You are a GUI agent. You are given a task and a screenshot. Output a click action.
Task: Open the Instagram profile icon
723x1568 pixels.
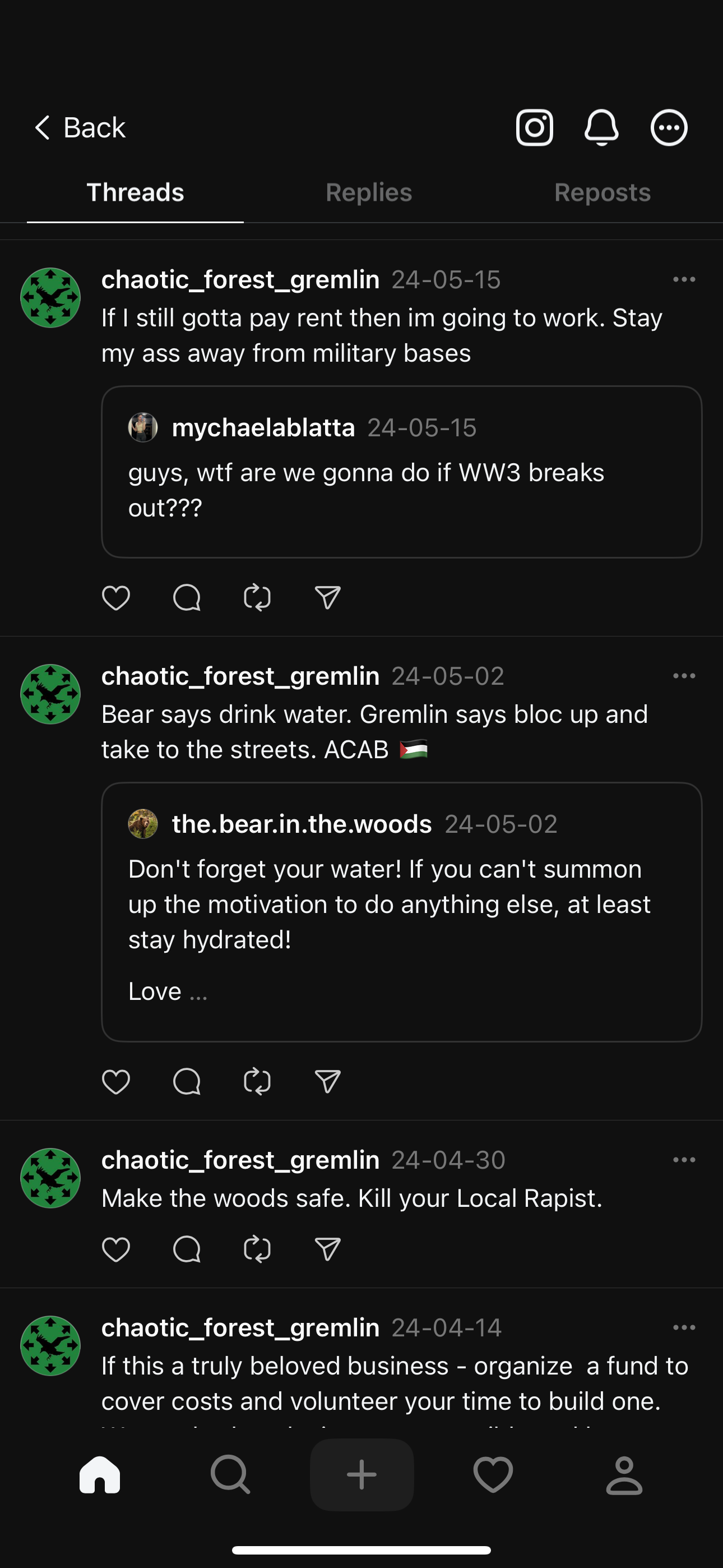click(x=534, y=128)
